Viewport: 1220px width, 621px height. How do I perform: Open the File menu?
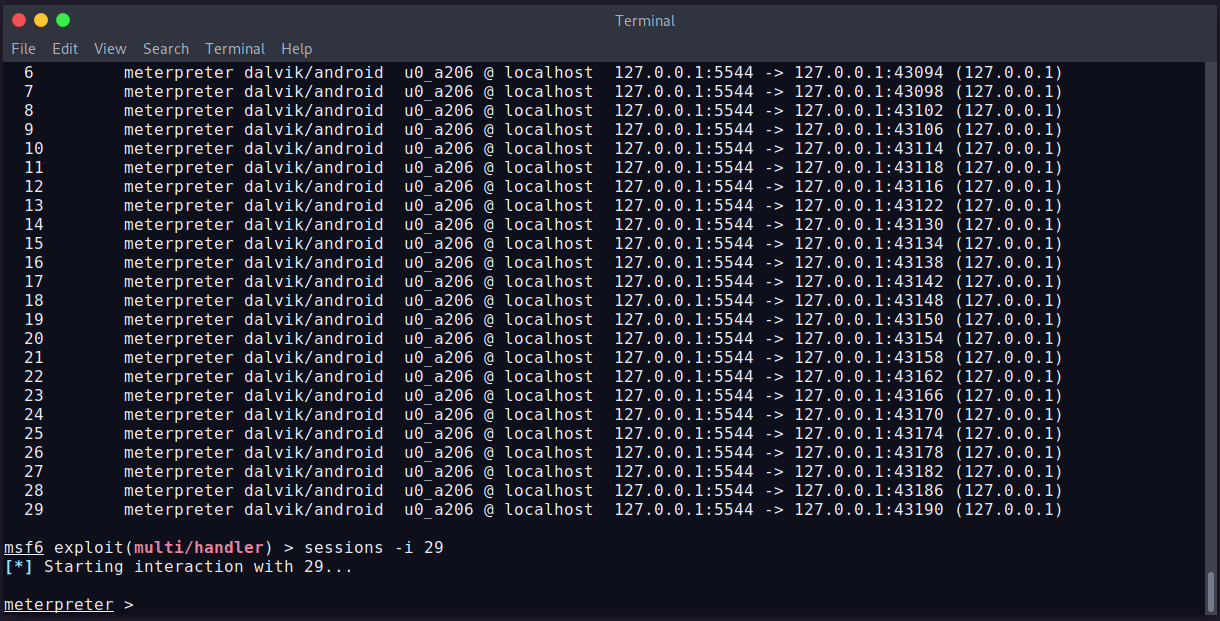coord(23,48)
